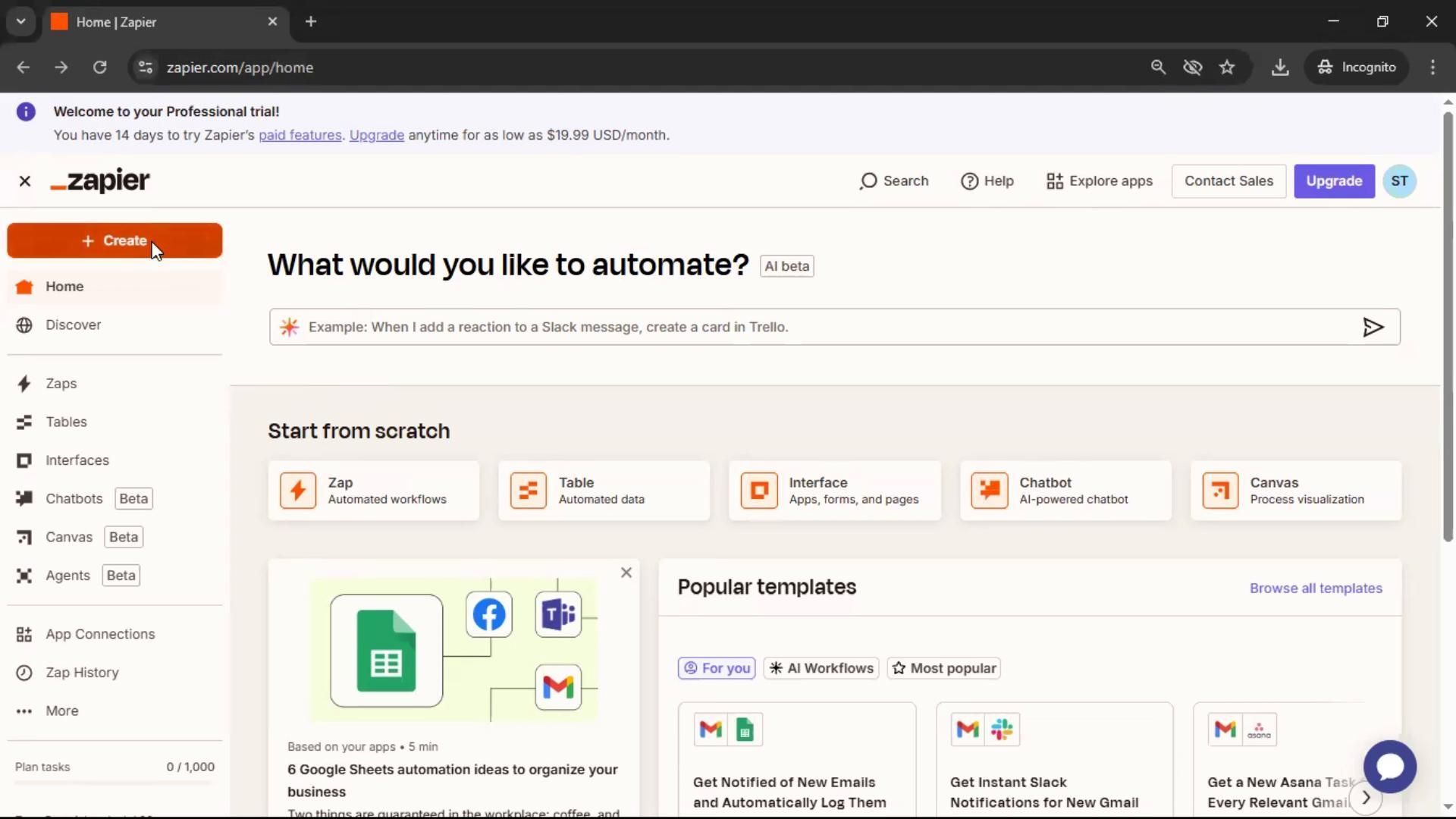Collapse the sidebar using the X icon
Viewport: 1456px width, 819px height.
coord(25,181)
